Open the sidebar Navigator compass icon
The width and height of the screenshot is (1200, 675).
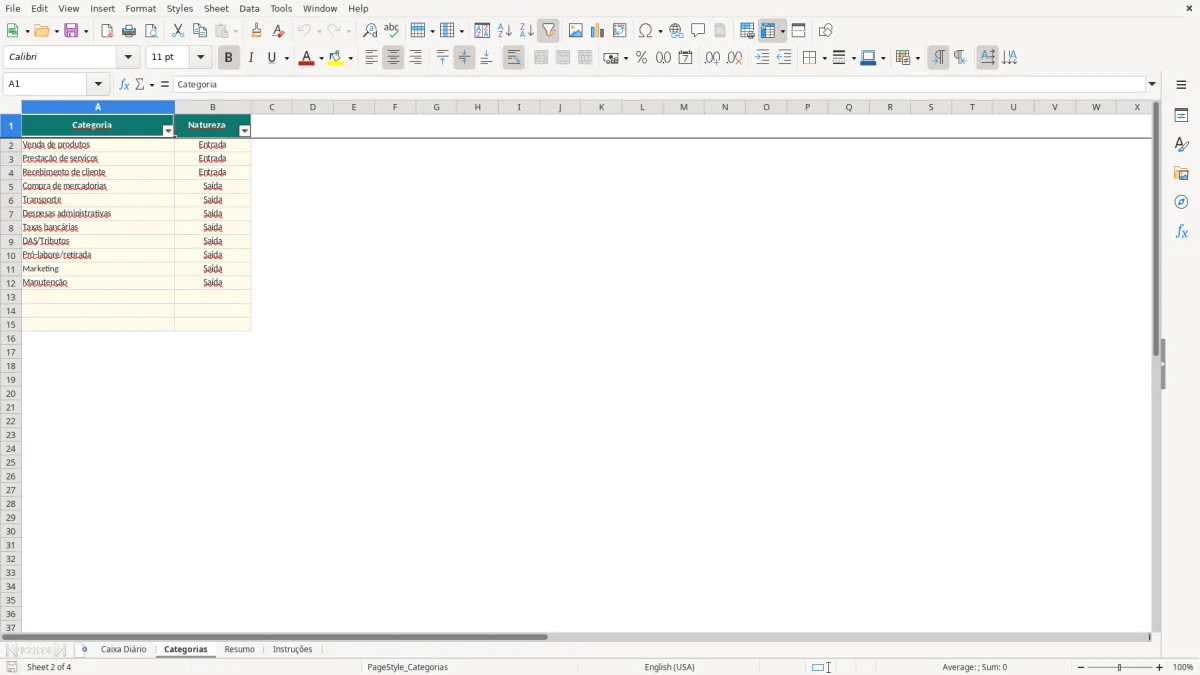click(x=1181, y=202)
